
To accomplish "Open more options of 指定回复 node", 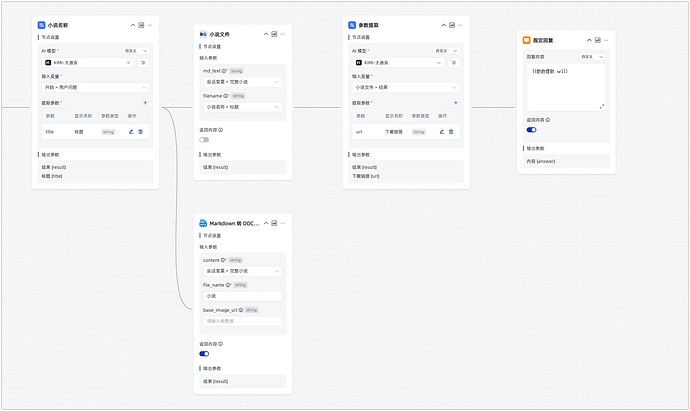I will click(x=606, y=40).
